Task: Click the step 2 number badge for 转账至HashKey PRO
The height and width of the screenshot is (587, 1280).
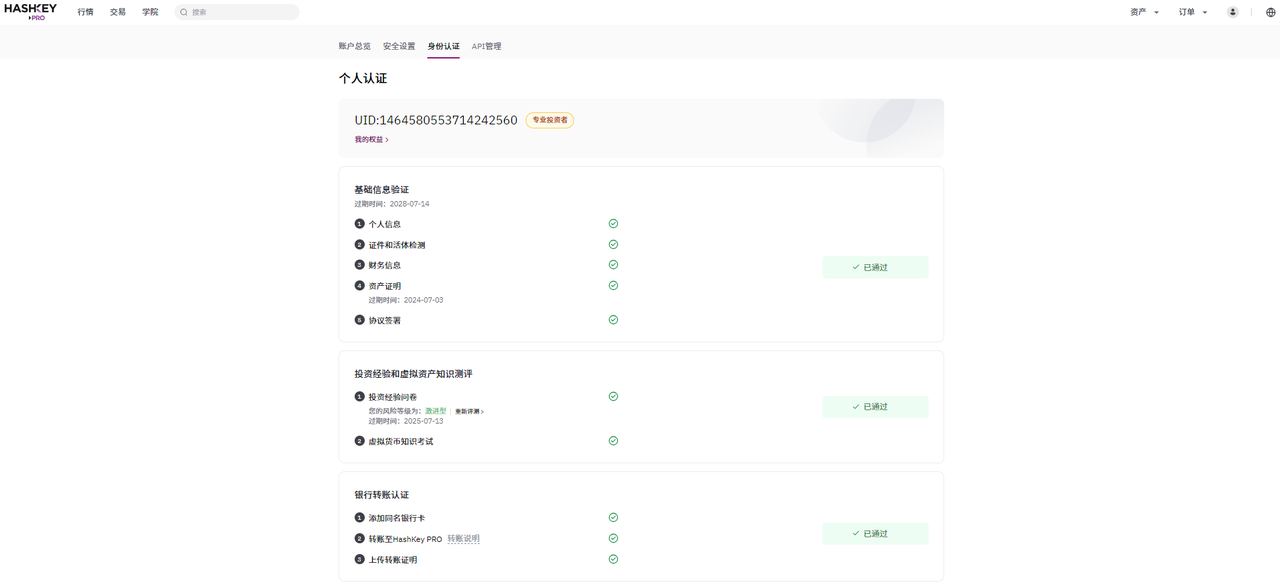Action: pyautogui.click(x=360, y=538)
